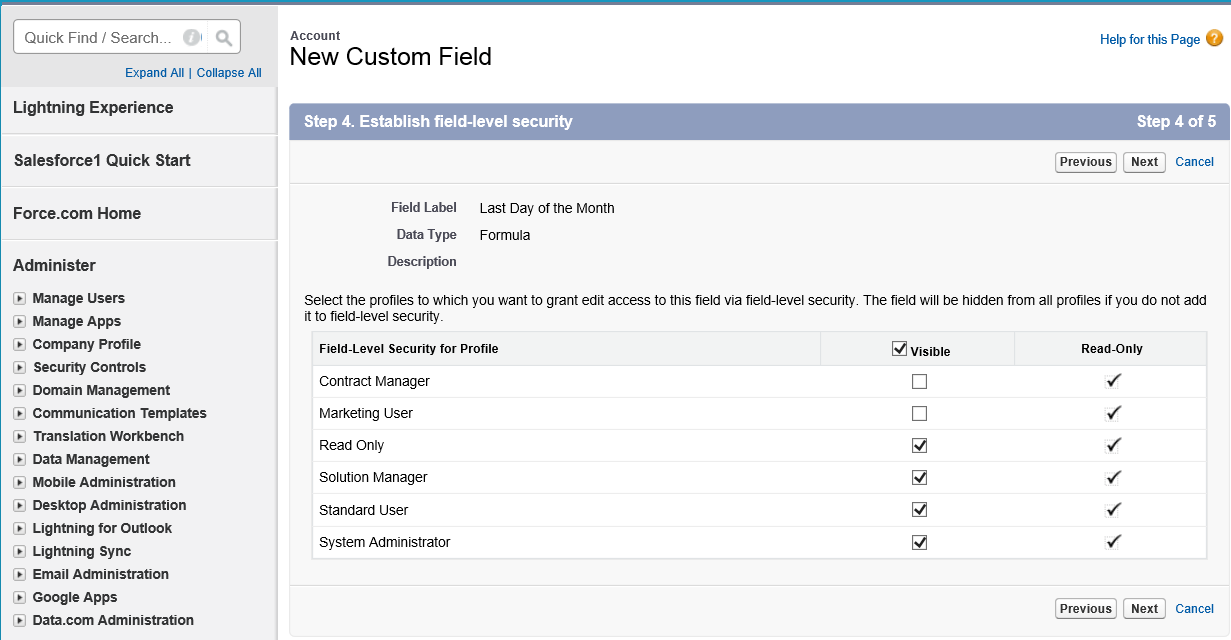This screenshot has width=1231, height=640.
Task: Uncheck Visible for System Administrator
Action: (x=919, y=542)
